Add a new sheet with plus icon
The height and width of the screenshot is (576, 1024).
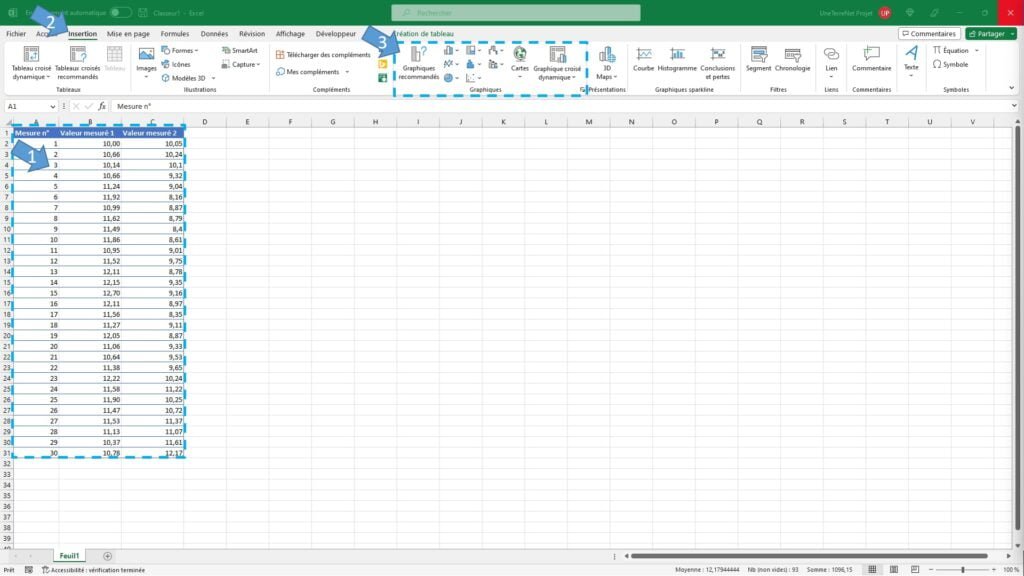pyautogui.click(x=107, y=556)
